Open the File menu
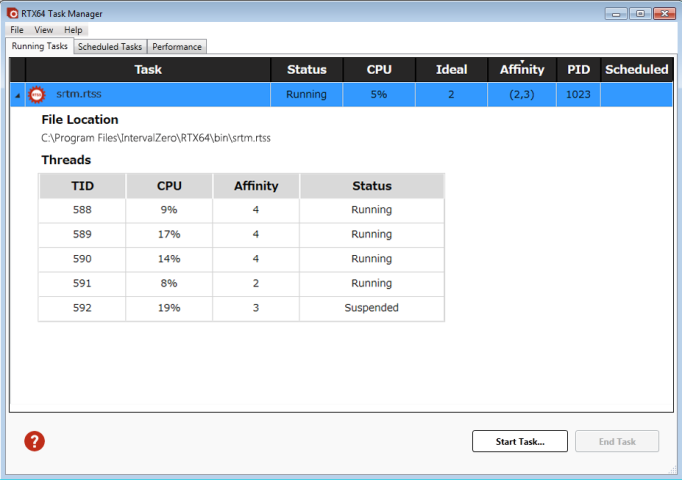682x480 pixels. point(17,30)
